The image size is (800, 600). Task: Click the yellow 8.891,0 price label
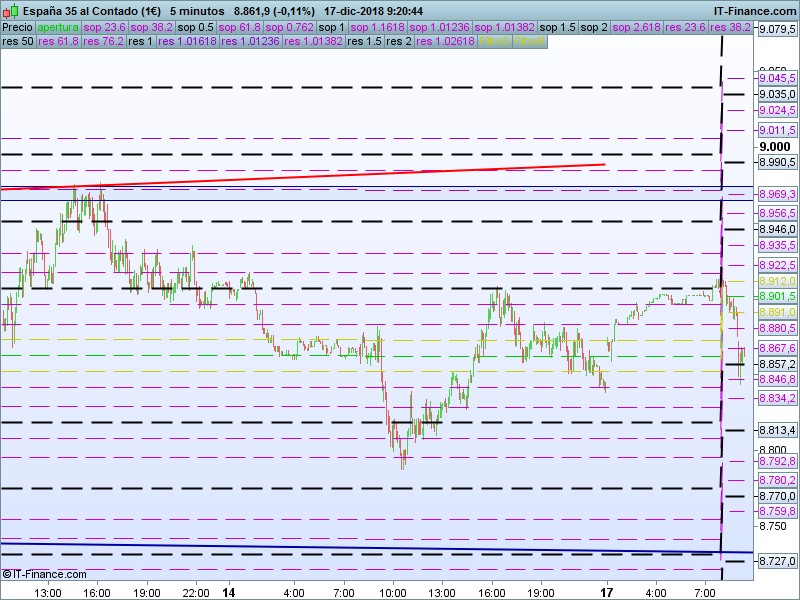point(777,312)
